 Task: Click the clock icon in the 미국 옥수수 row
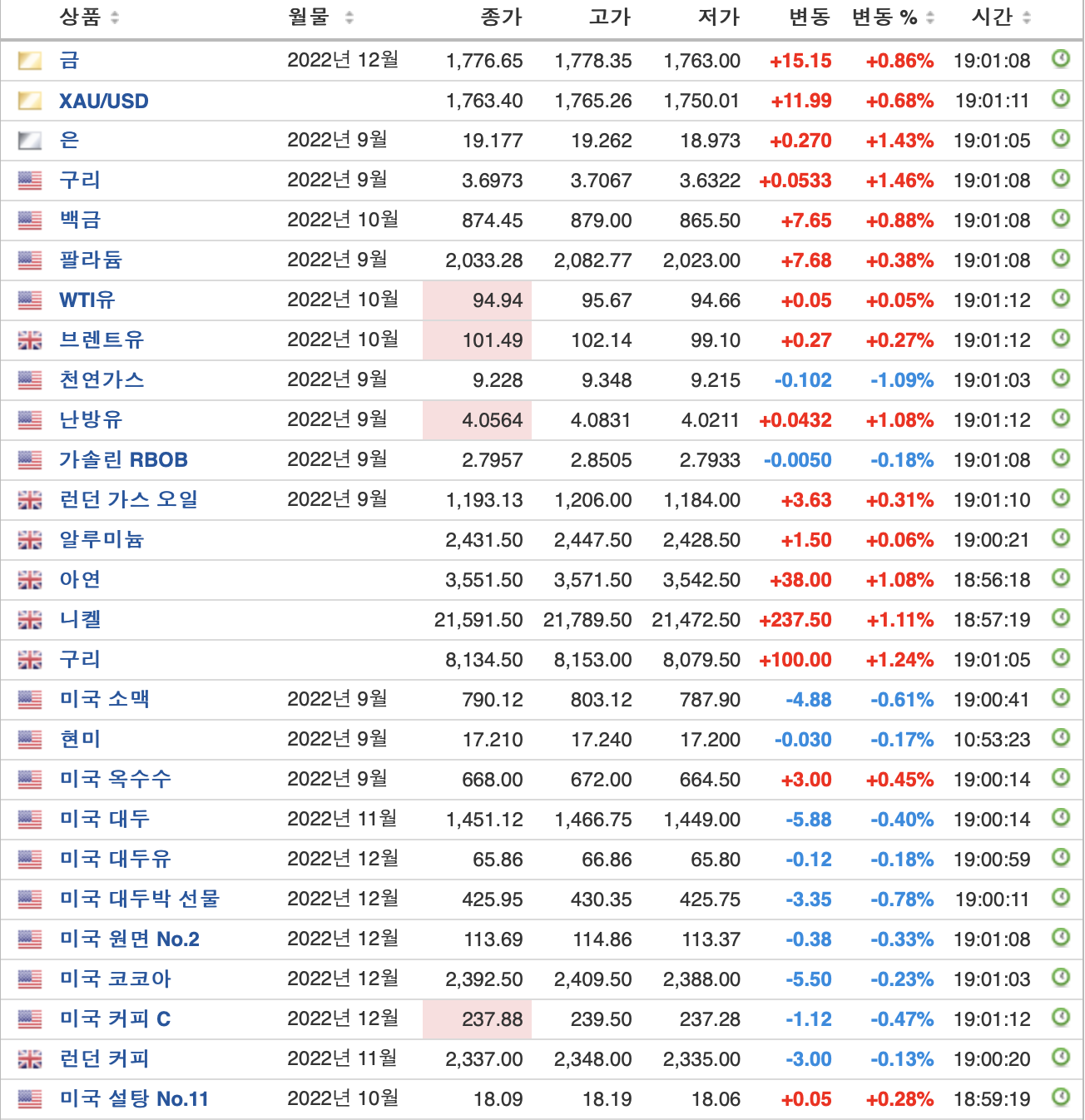click(1061, 777)
